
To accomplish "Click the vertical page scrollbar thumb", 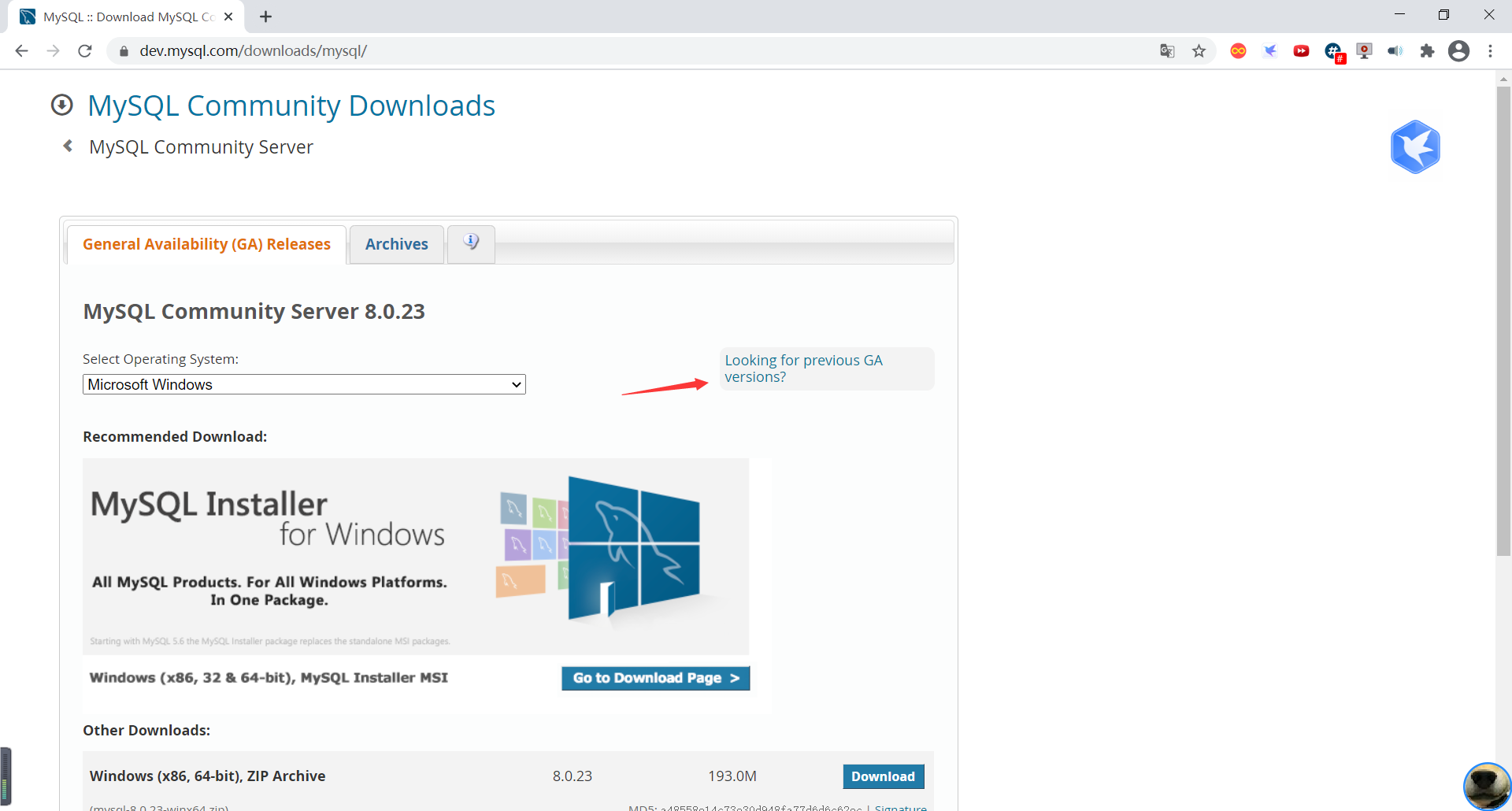I will (x=1503, y=321).
